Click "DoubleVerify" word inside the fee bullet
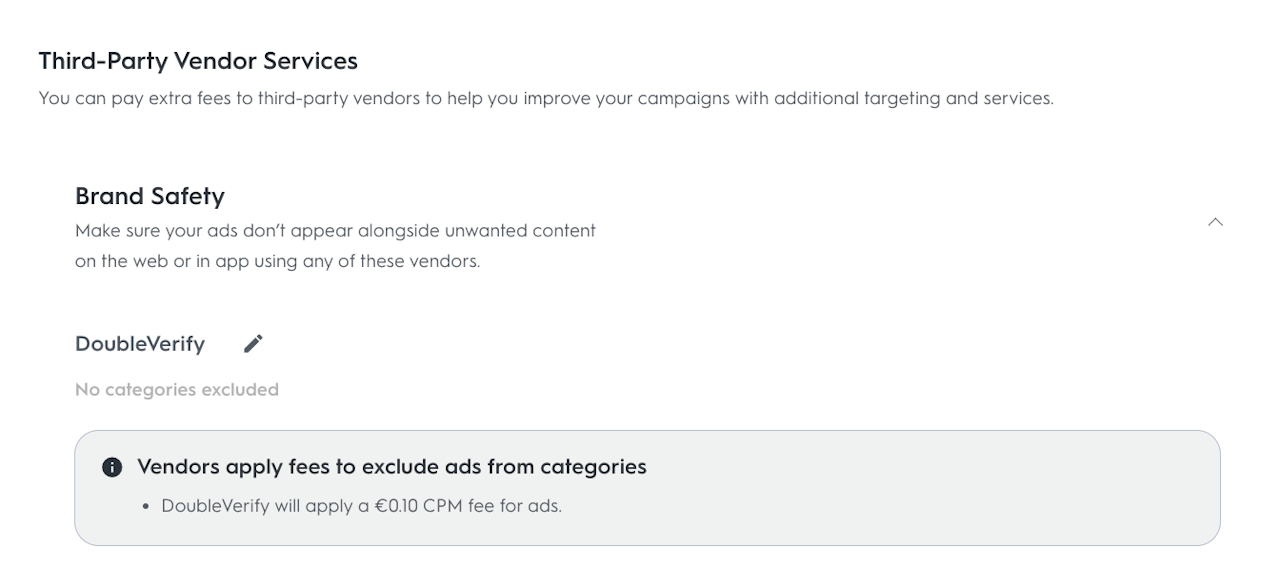Image resolution: width=1280 pixels, height=568 pixels. [215, 506]
